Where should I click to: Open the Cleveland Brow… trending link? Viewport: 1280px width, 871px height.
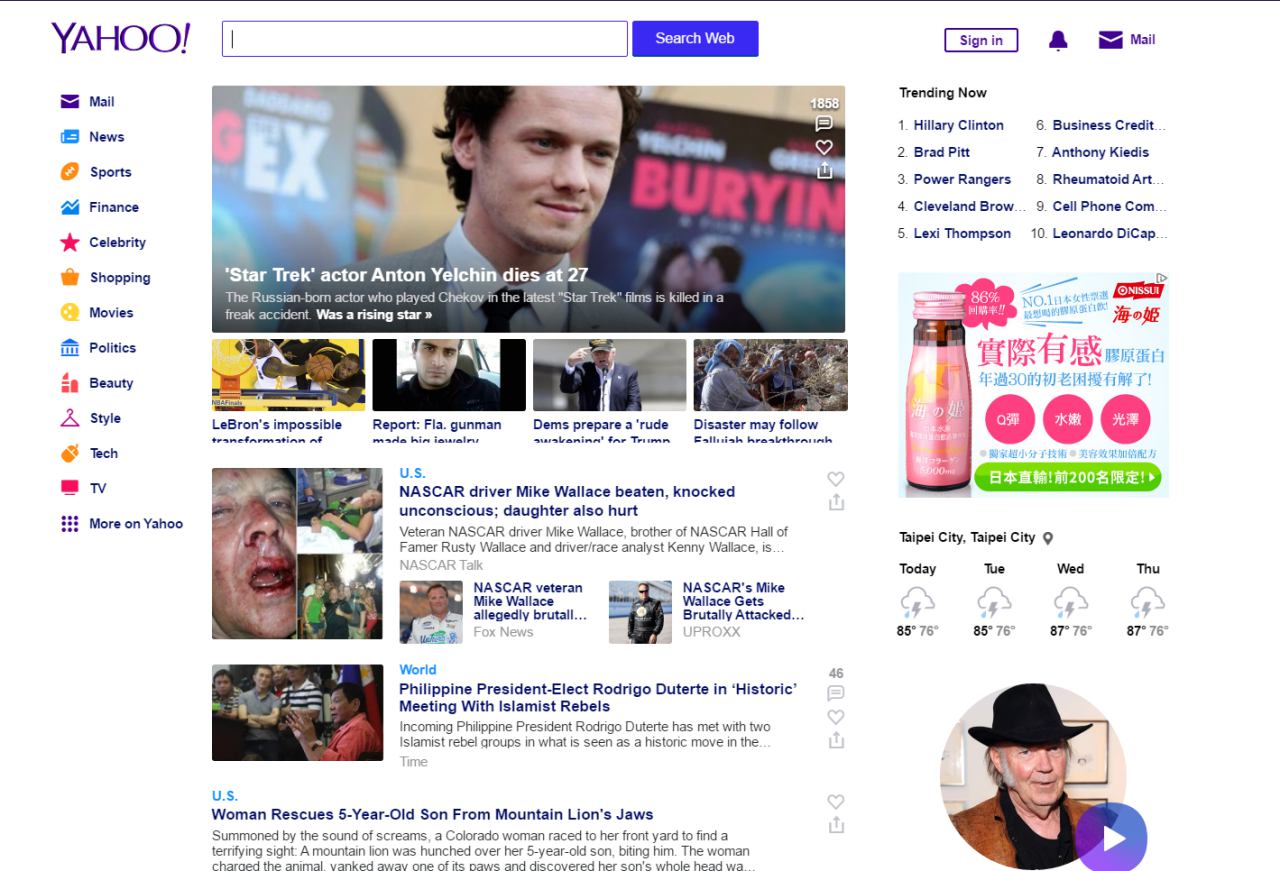[x=969, y=206]
